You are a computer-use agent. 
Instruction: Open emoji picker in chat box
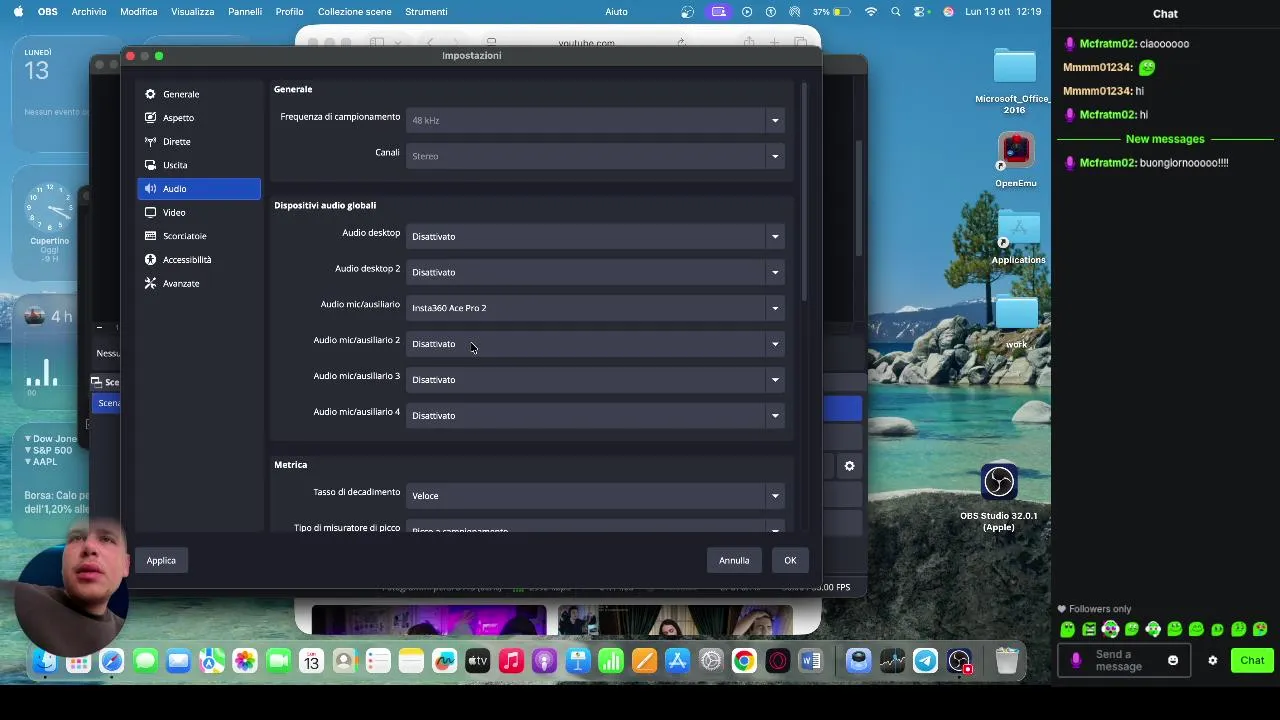coord(1173,661)
